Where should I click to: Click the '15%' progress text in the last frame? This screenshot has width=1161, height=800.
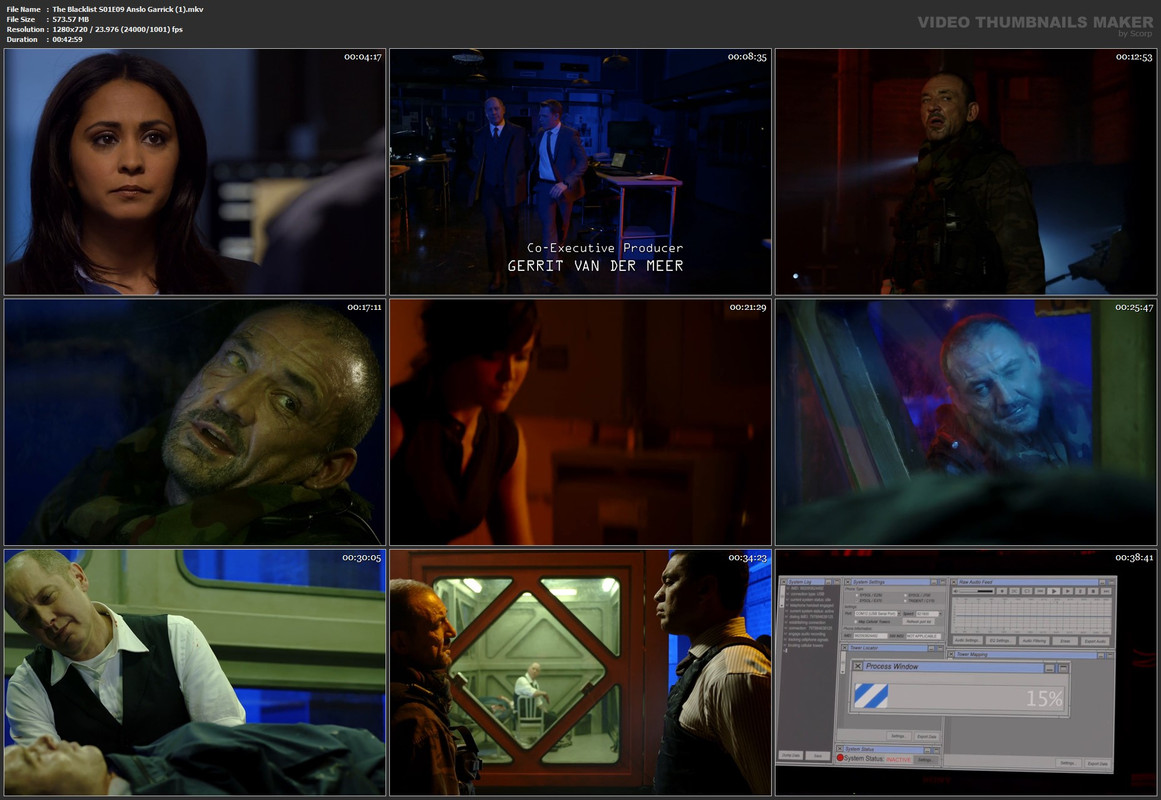click(x=1044, y=699)
